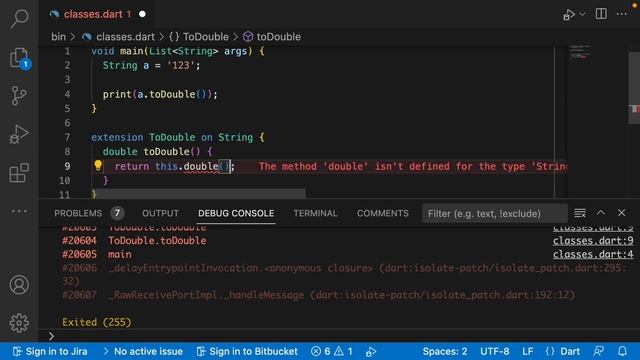Click Sign in to Jira in status bar
The height and width of the screenshot is (360, 640).
click(50, 351)
